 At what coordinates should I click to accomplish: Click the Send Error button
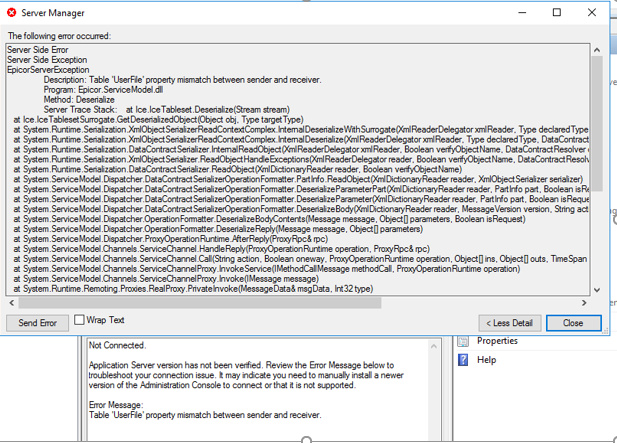pyautogui.click(x=37, y=323)
